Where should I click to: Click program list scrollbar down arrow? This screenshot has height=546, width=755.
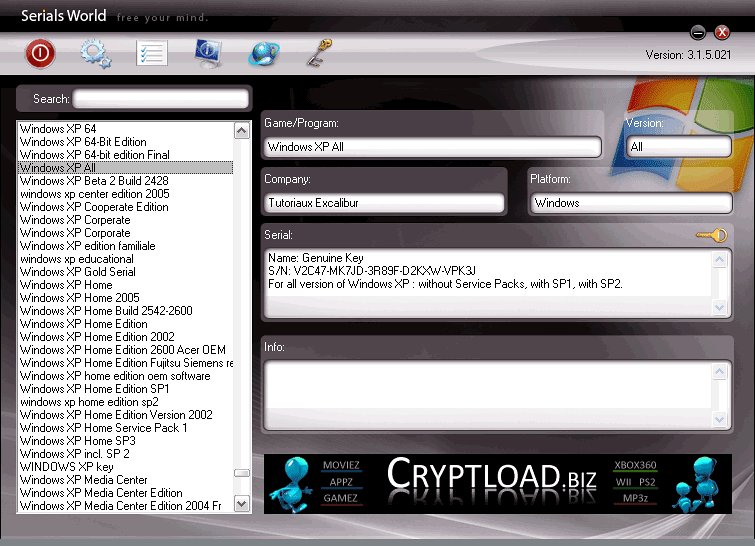pyautogui.click(x=242, y=504)
